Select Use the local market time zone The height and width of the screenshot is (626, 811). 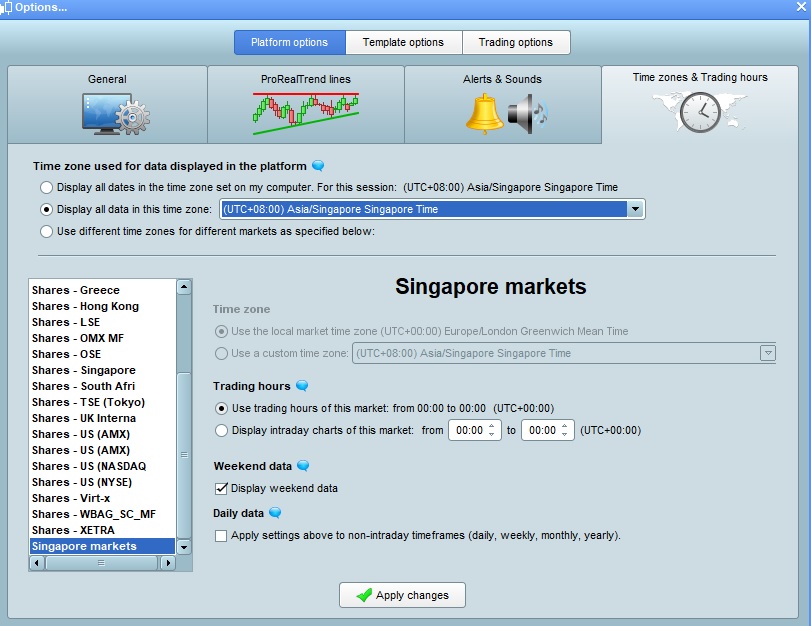(x=221, y=331)
